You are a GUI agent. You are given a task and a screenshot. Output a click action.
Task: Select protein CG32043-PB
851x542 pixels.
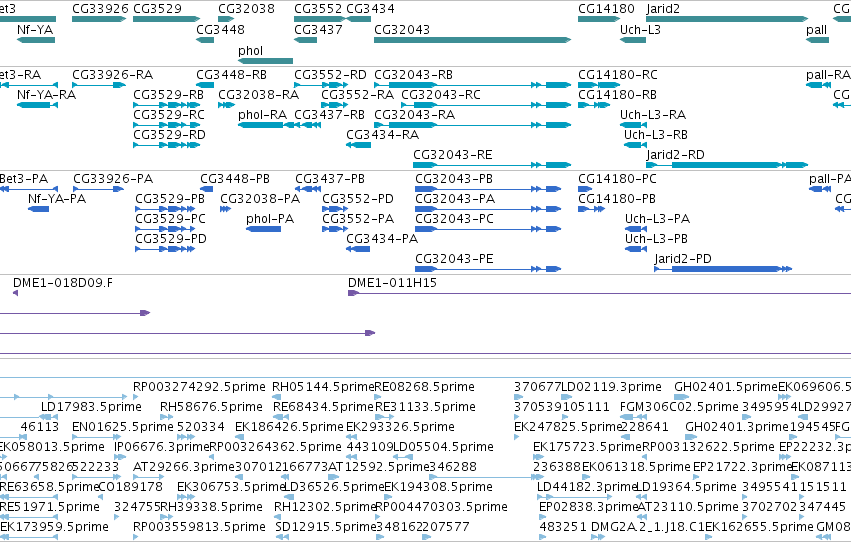(x=454, y=178)
